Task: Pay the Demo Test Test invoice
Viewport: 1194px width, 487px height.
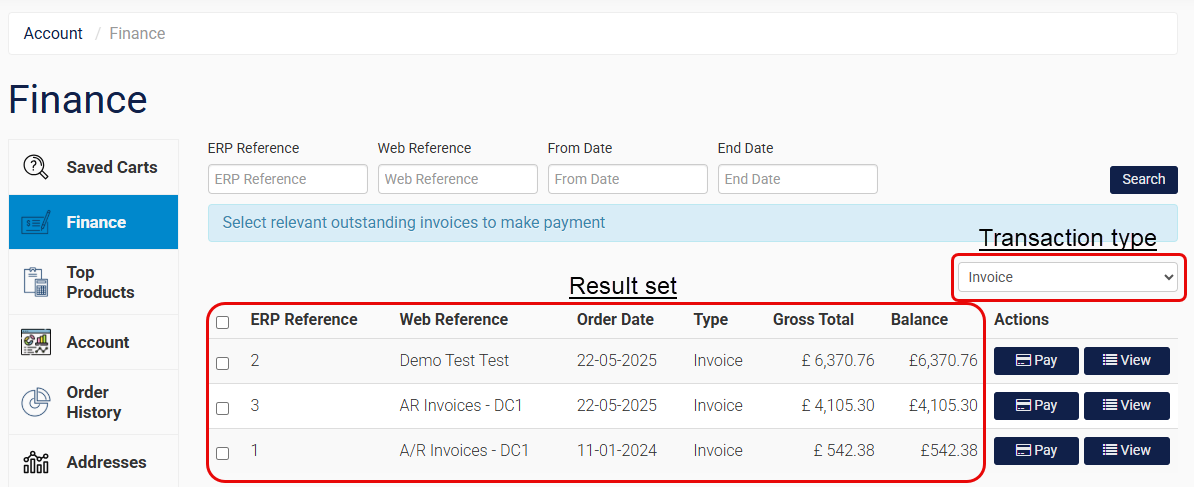Action: click(1036, 361)
